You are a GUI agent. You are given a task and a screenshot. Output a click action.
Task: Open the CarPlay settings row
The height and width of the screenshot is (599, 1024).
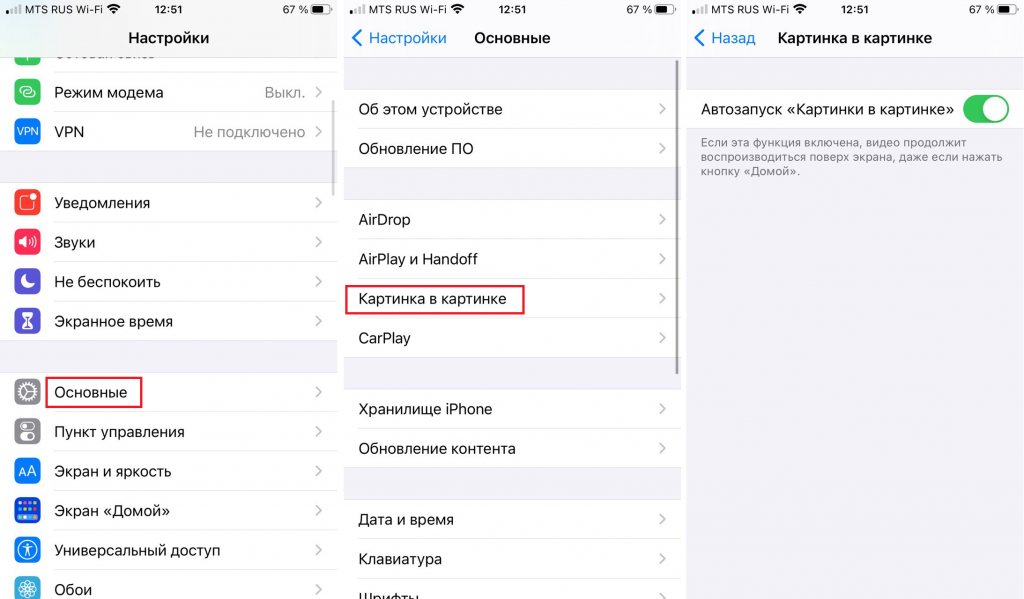pos(512,338)
